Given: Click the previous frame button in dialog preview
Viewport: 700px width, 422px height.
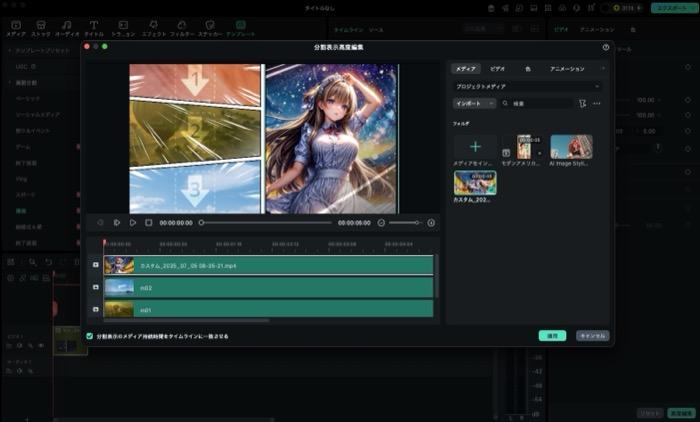Looking at the screenshot, I should coord(100,222).
